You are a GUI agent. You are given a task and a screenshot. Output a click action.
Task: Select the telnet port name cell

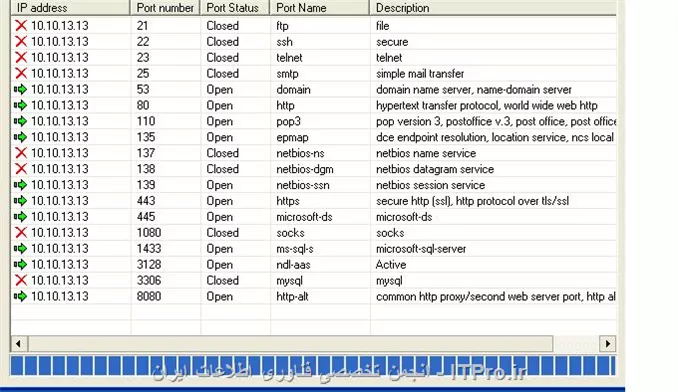289,58
